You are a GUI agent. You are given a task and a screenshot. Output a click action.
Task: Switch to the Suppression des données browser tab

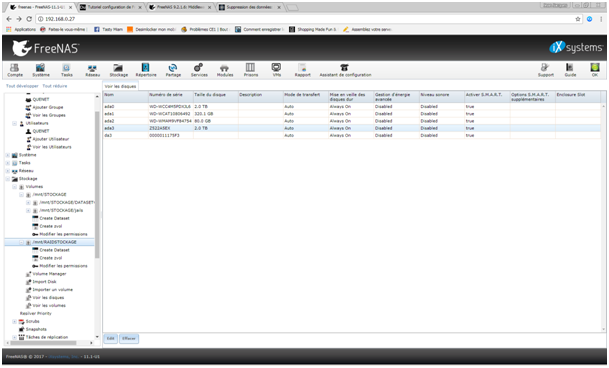[249, 7]
